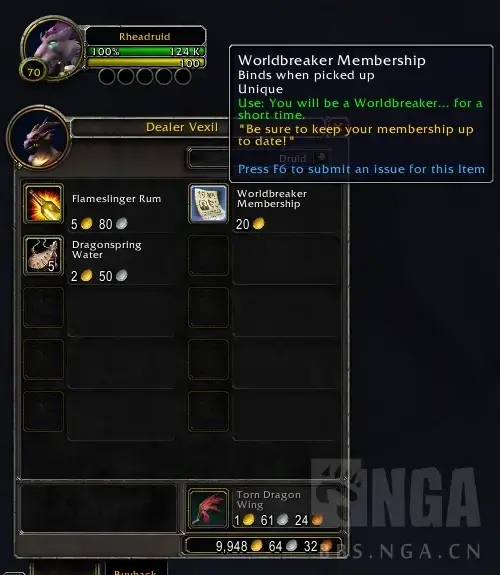Click the first combo point orb

(107, 77)
